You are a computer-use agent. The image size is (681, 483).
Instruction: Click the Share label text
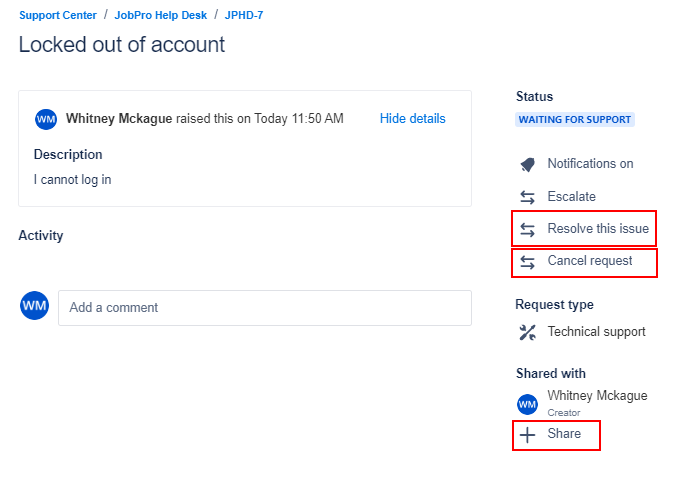pyautogui.click(x=564, y=434)
